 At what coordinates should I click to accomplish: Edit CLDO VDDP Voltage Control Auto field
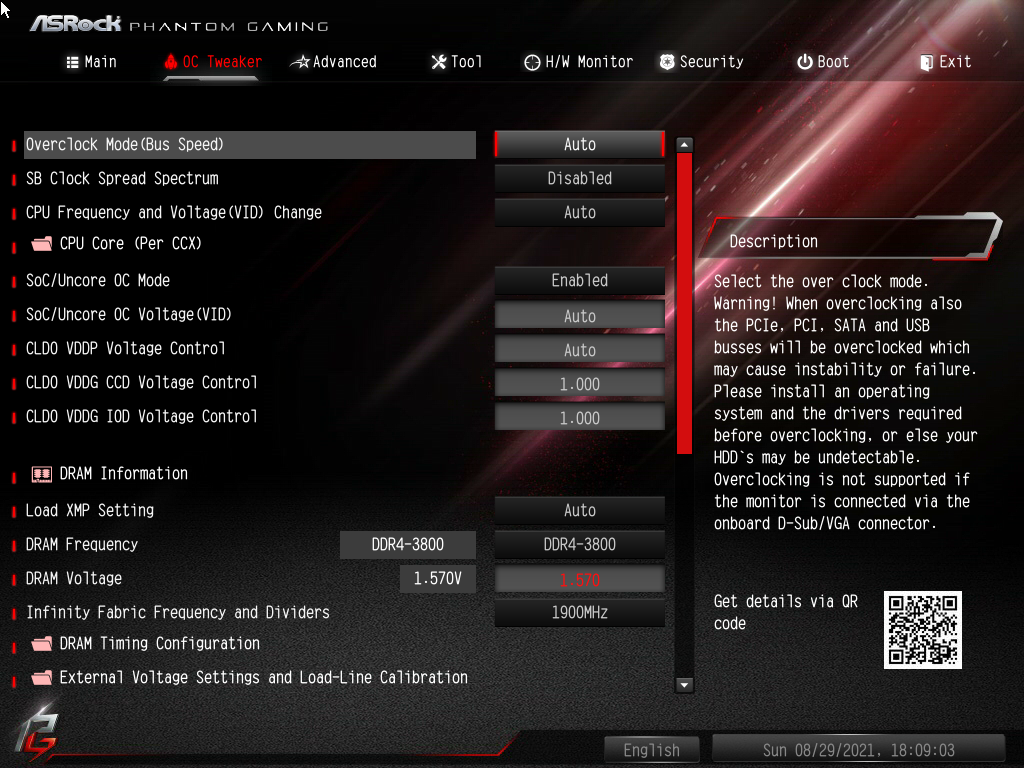click(580, 349)
